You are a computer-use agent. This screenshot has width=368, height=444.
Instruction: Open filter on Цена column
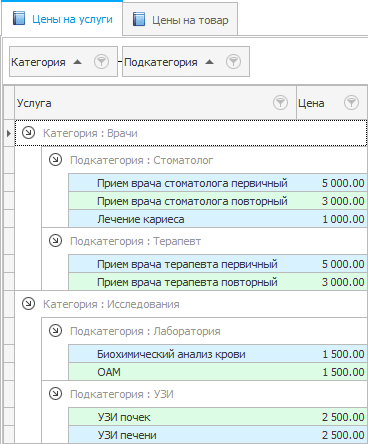pyautogui.click(x=351, y=103)
